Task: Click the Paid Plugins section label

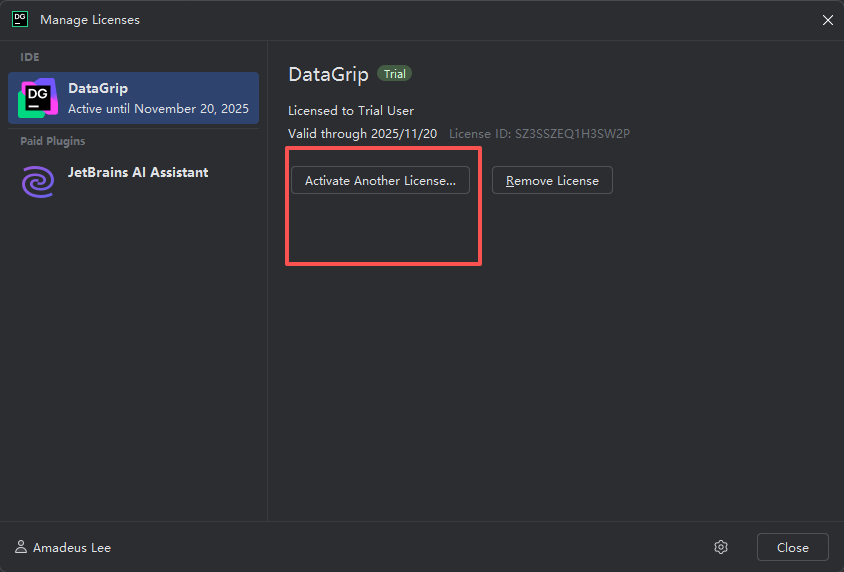Action: pyautogui.click(x=53, y=141)
